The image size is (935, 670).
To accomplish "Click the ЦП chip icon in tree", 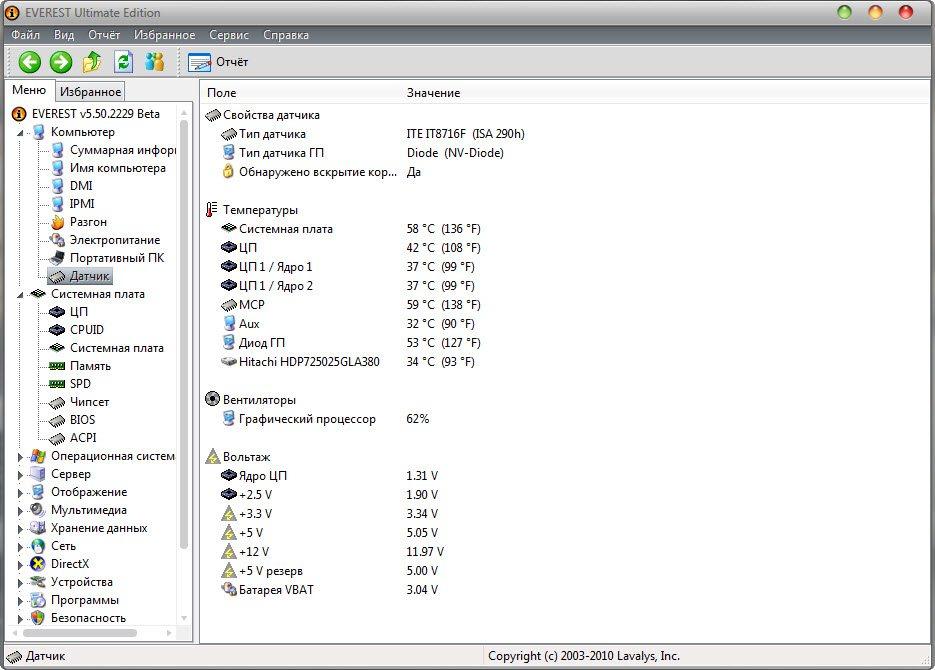I will tap(57, 312).
